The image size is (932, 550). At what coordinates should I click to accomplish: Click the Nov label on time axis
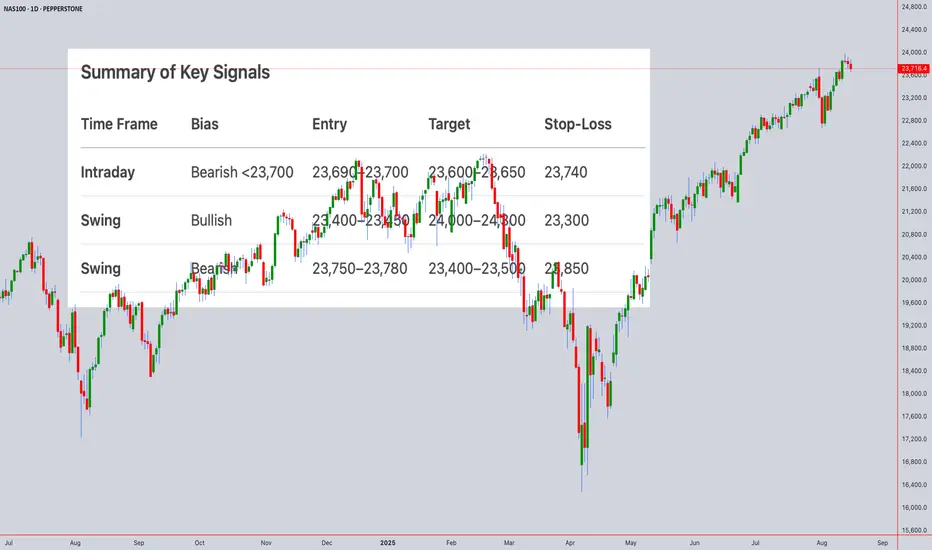click(266, 541)
